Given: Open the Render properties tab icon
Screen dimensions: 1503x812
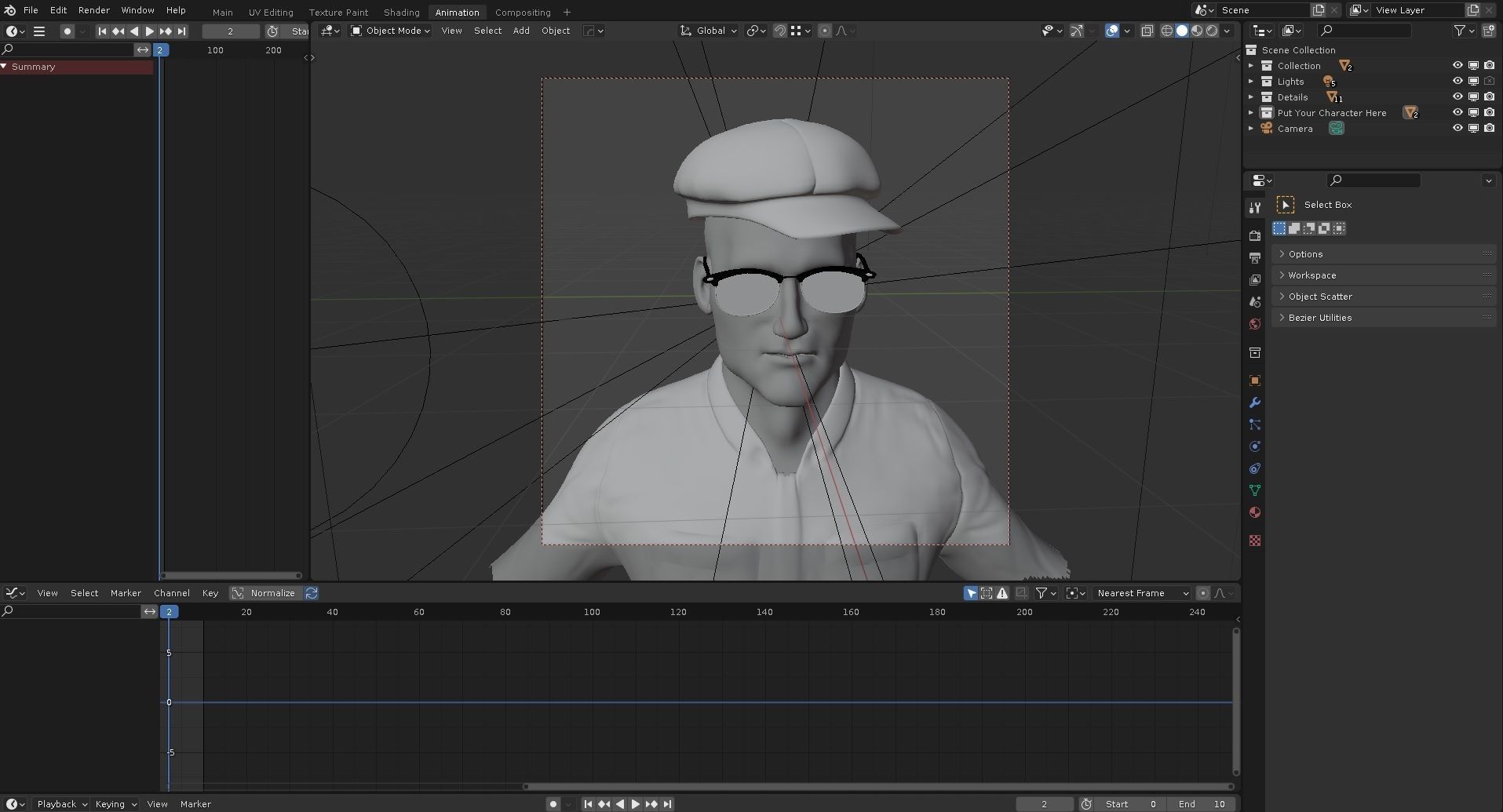Looking at the screenshot, I should coord(1254,235).
